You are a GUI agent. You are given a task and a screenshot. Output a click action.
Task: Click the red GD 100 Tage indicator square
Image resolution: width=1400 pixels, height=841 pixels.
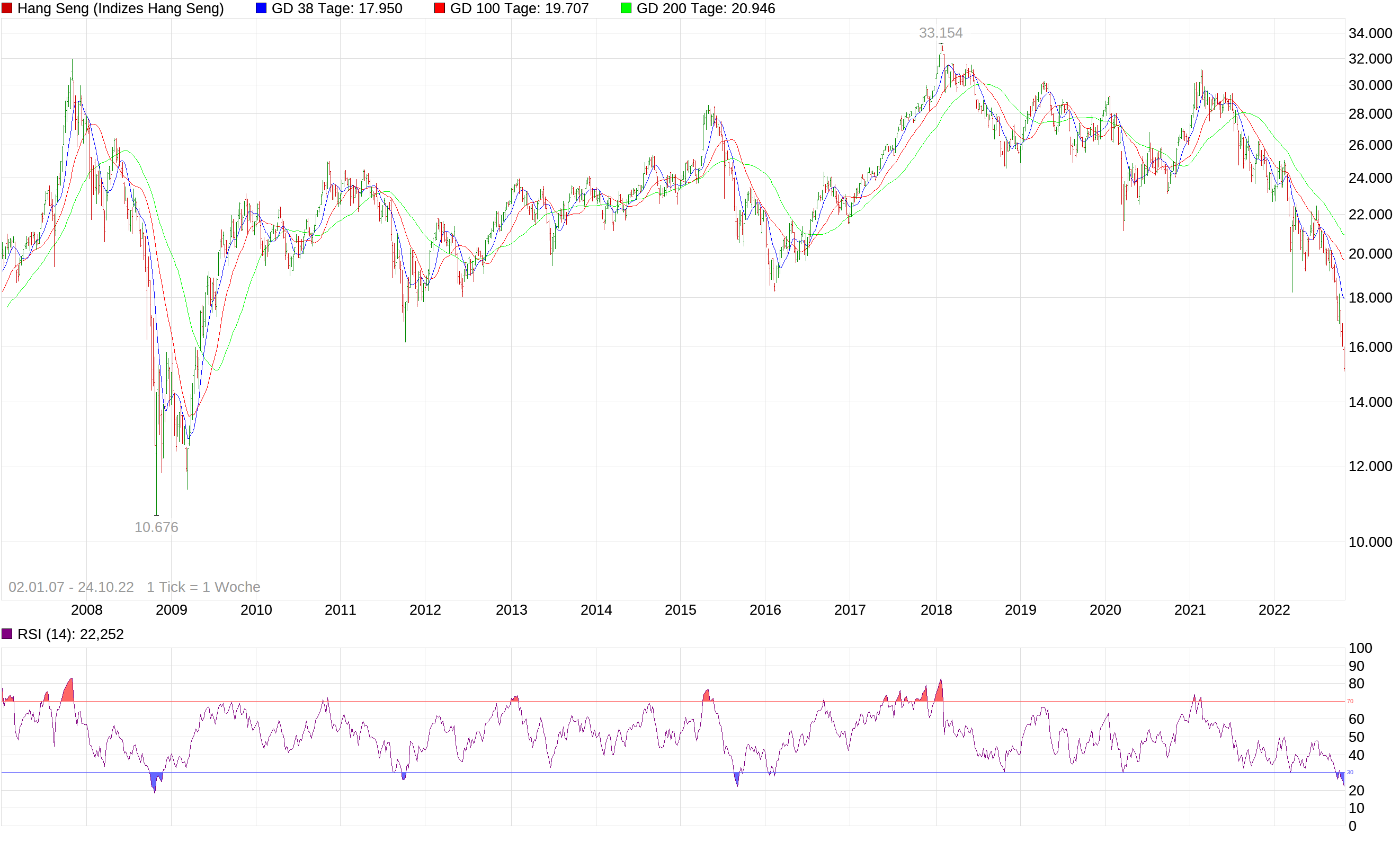coord(440,8)
